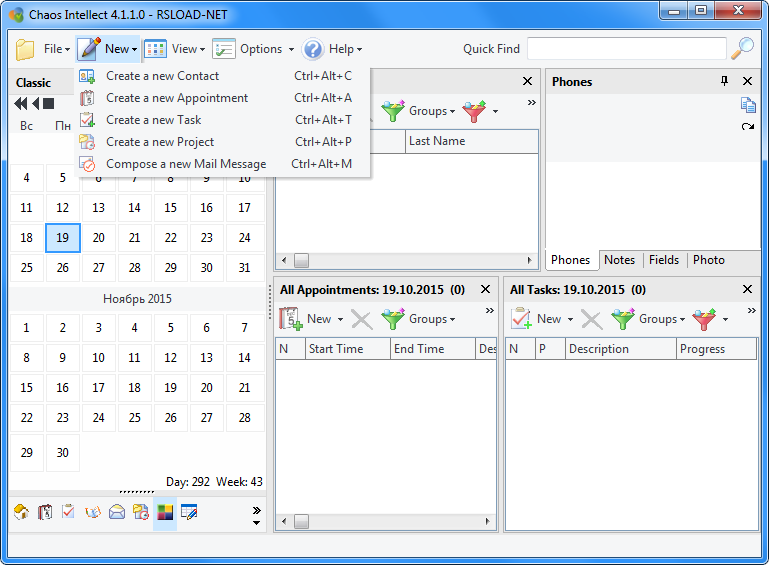Click the colored squares icon in bottom bar
The width and height of the screenshot is (769, 565).
click(165, 513)
